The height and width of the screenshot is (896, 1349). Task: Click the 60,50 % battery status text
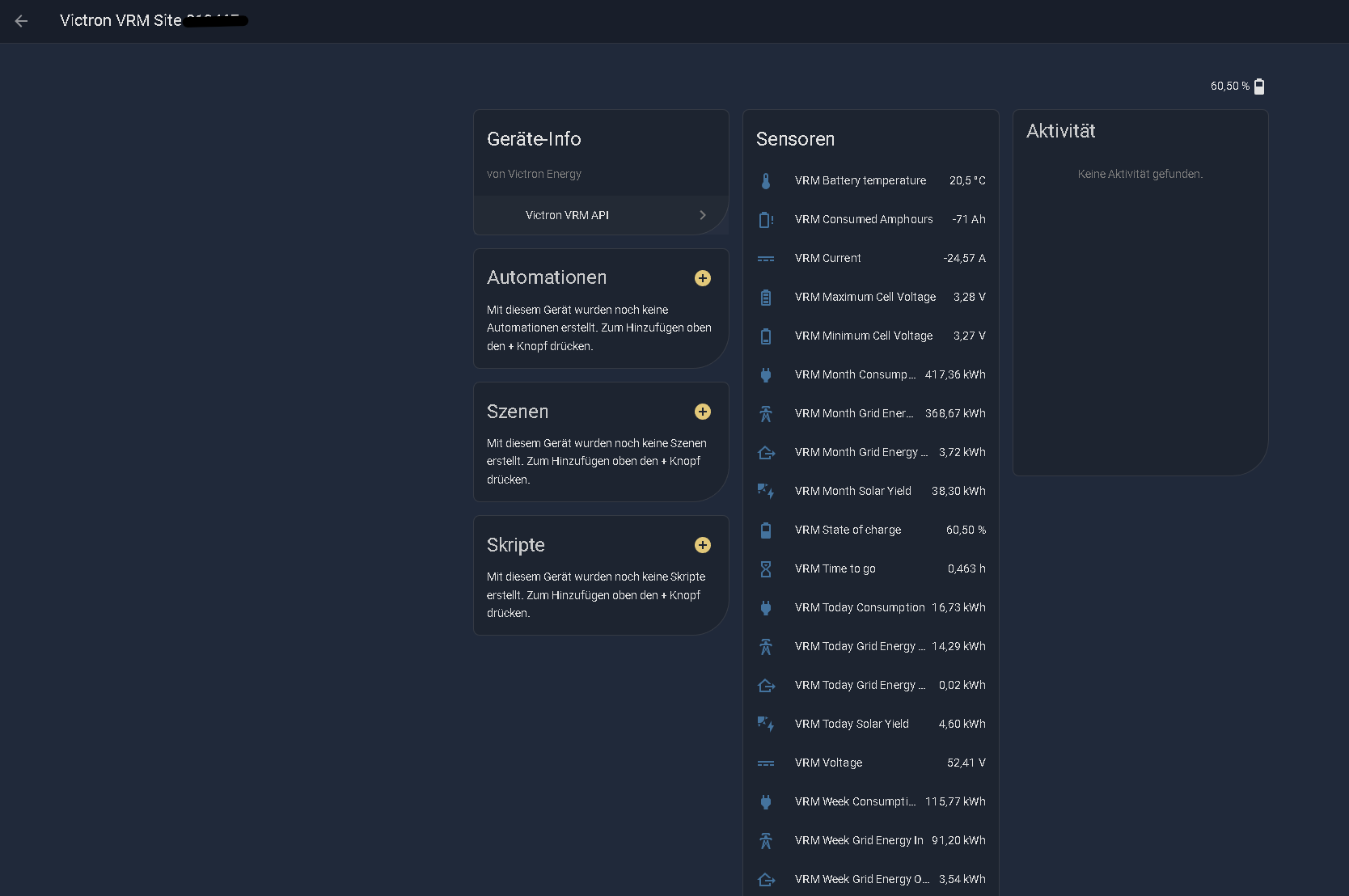click(1229, 87)
